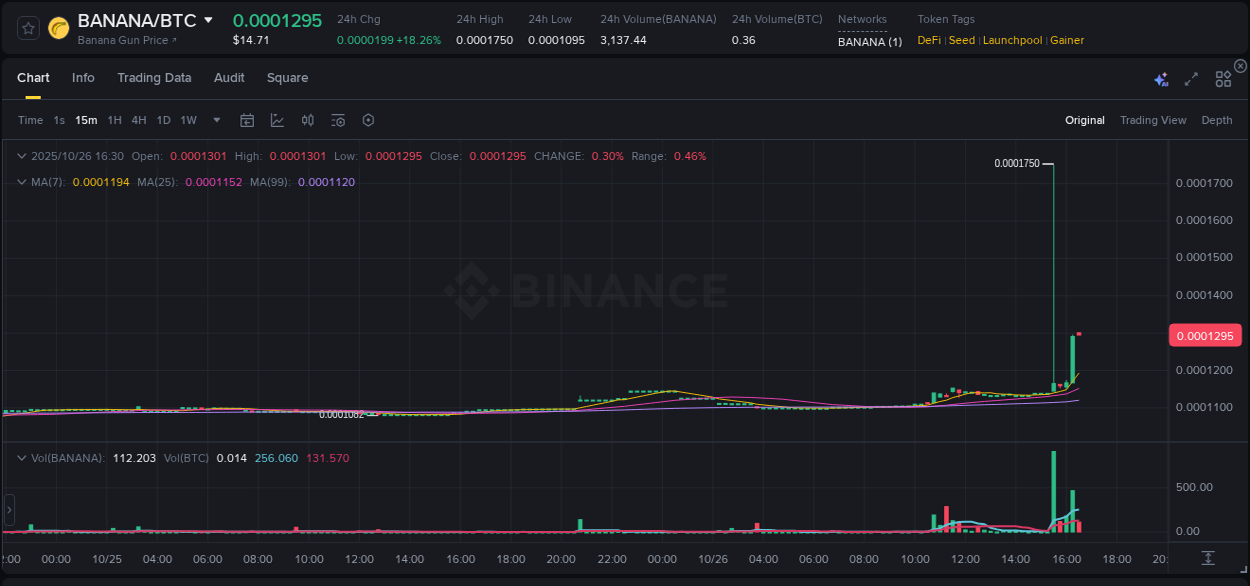
Task: Open chart settings via the hexagon icon
Action: [x=368, y=120]
